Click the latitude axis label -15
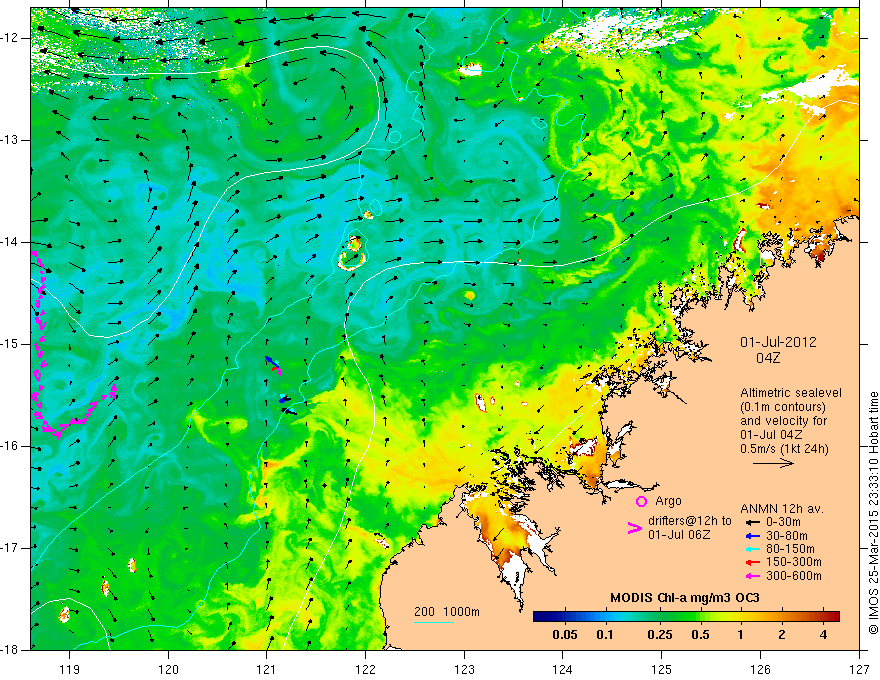Screen dimensions: 880x680 11,344
